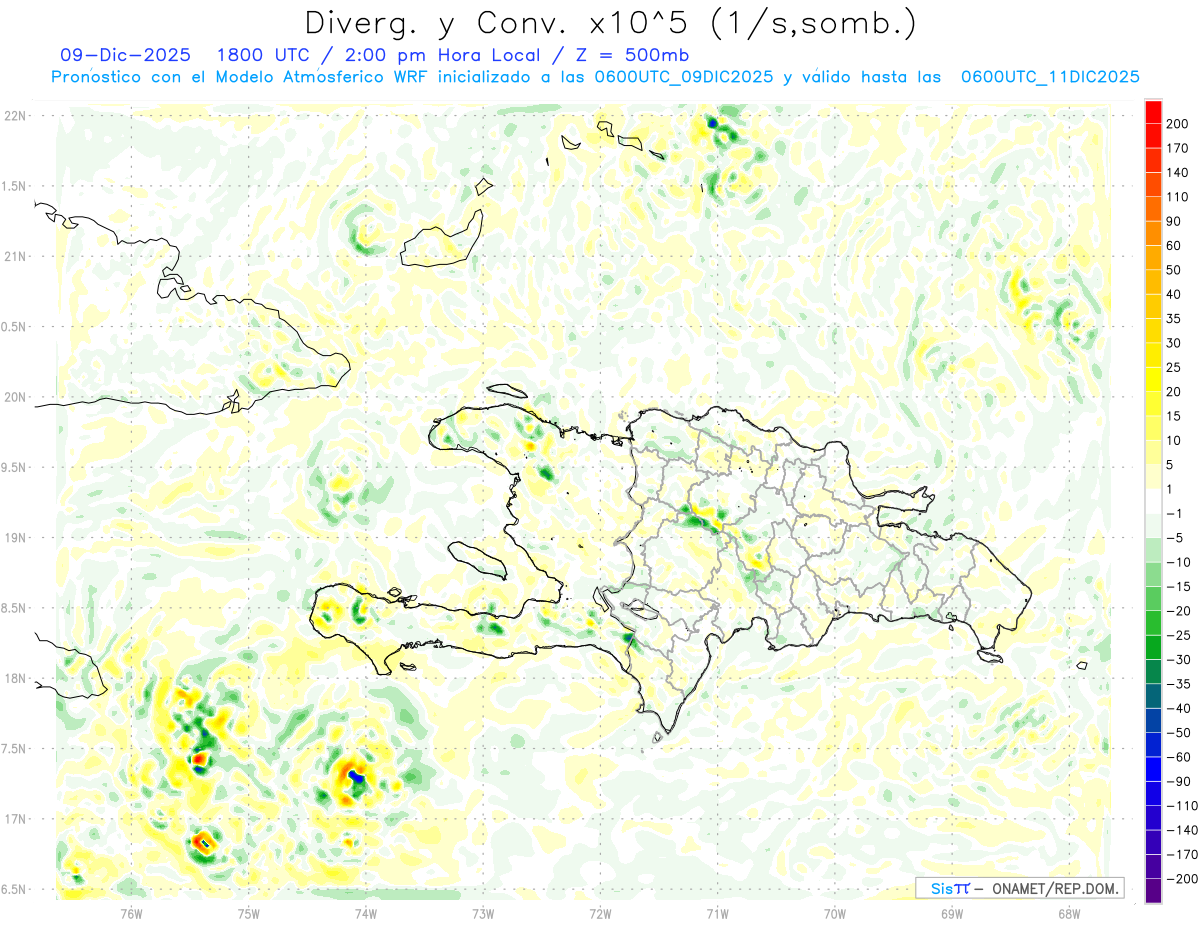Click the '70W' longitude label
Image resolution: width=1200 pixels, height=927 pixels.
(x=834, y=913)
